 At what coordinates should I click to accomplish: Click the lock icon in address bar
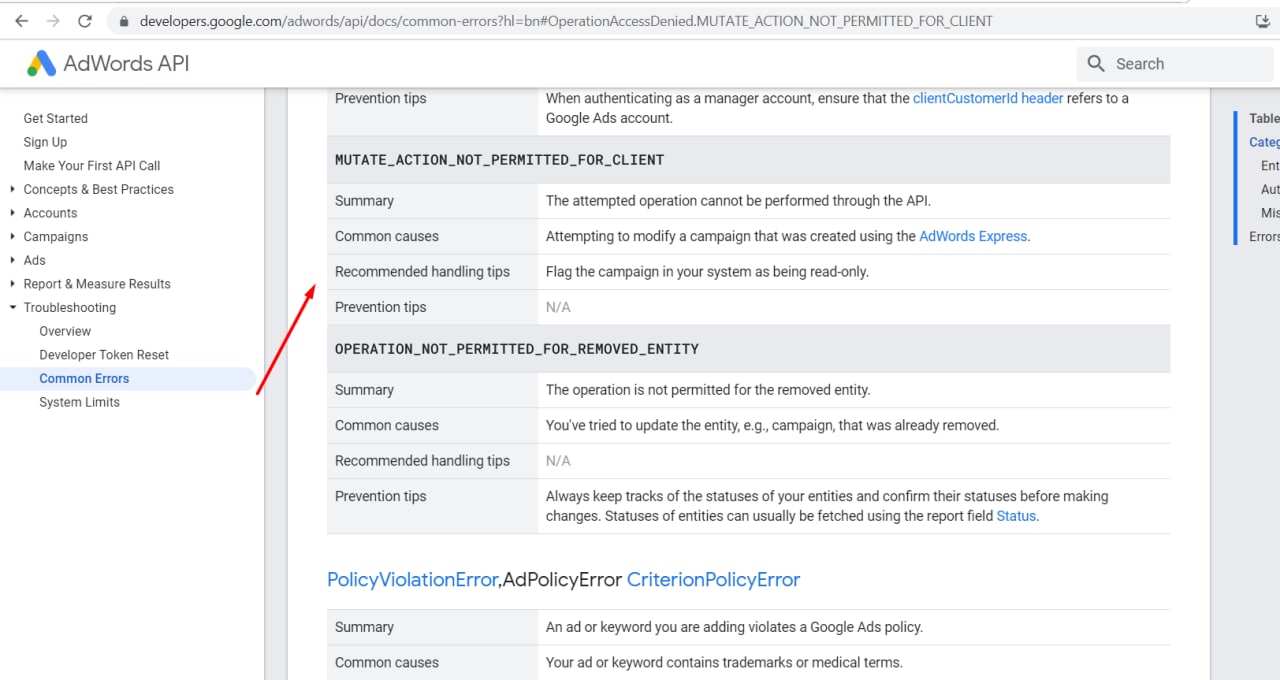[124, 21]
